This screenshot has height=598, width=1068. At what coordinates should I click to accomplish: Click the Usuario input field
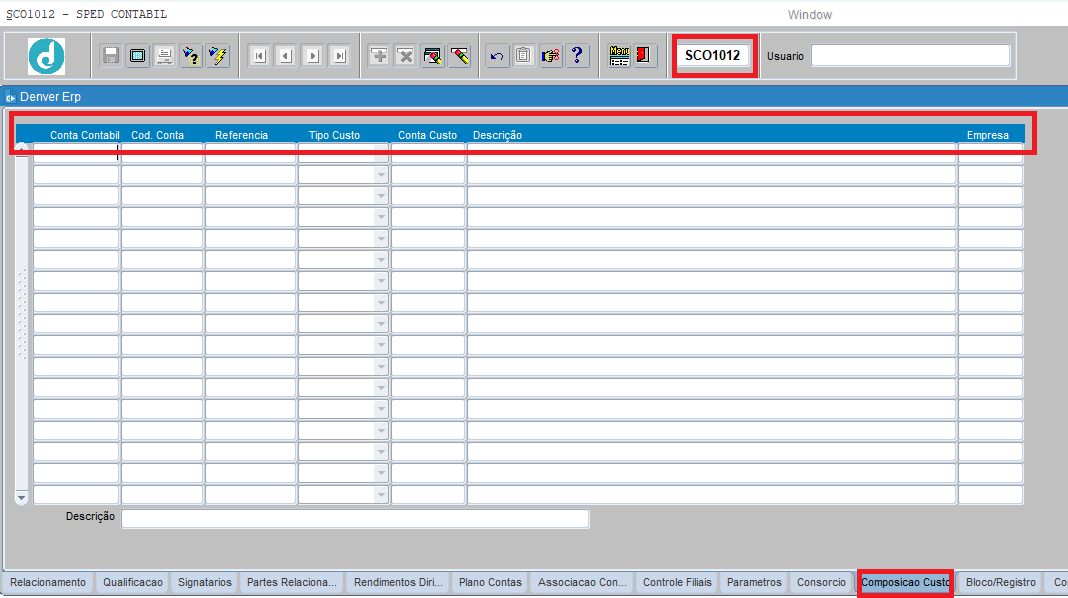910,56
